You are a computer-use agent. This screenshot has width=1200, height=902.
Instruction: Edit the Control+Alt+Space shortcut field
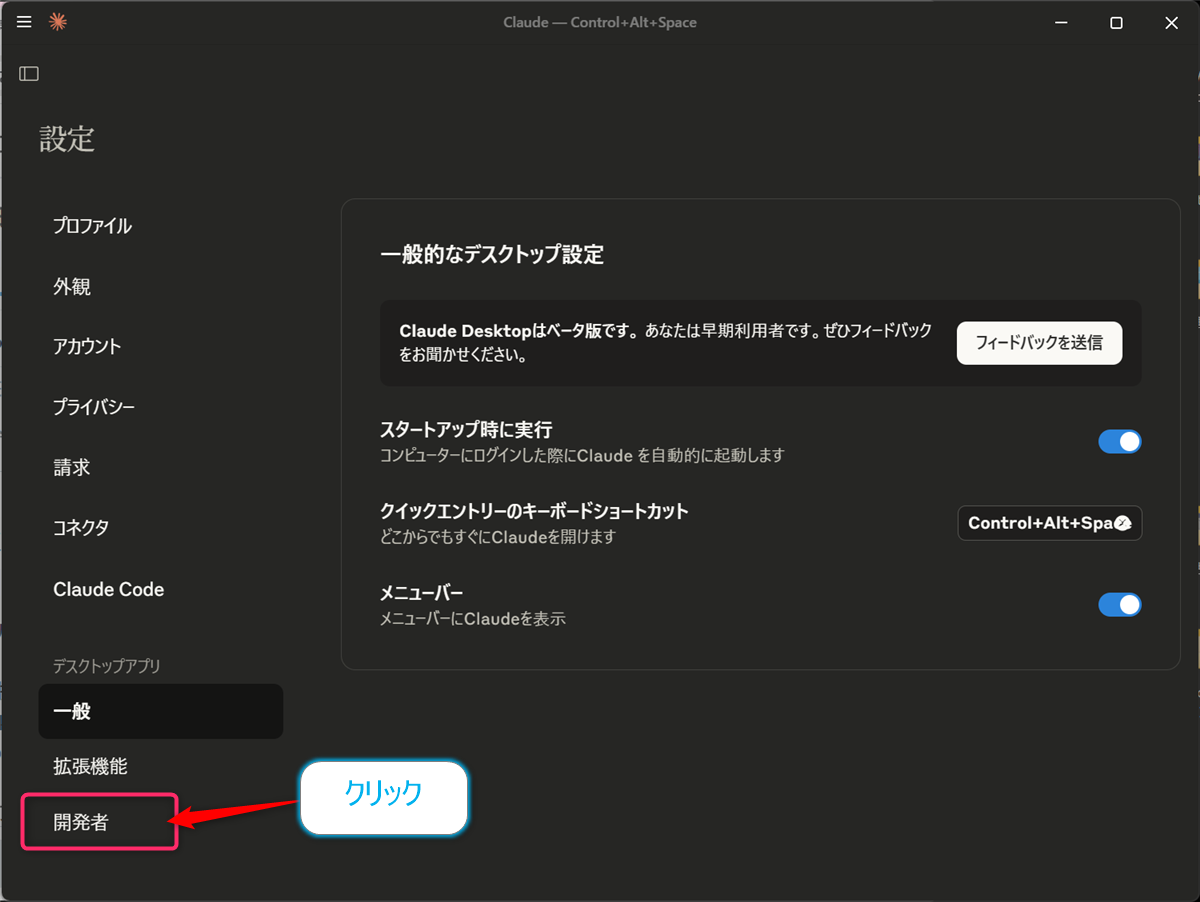coord(1050,523)
